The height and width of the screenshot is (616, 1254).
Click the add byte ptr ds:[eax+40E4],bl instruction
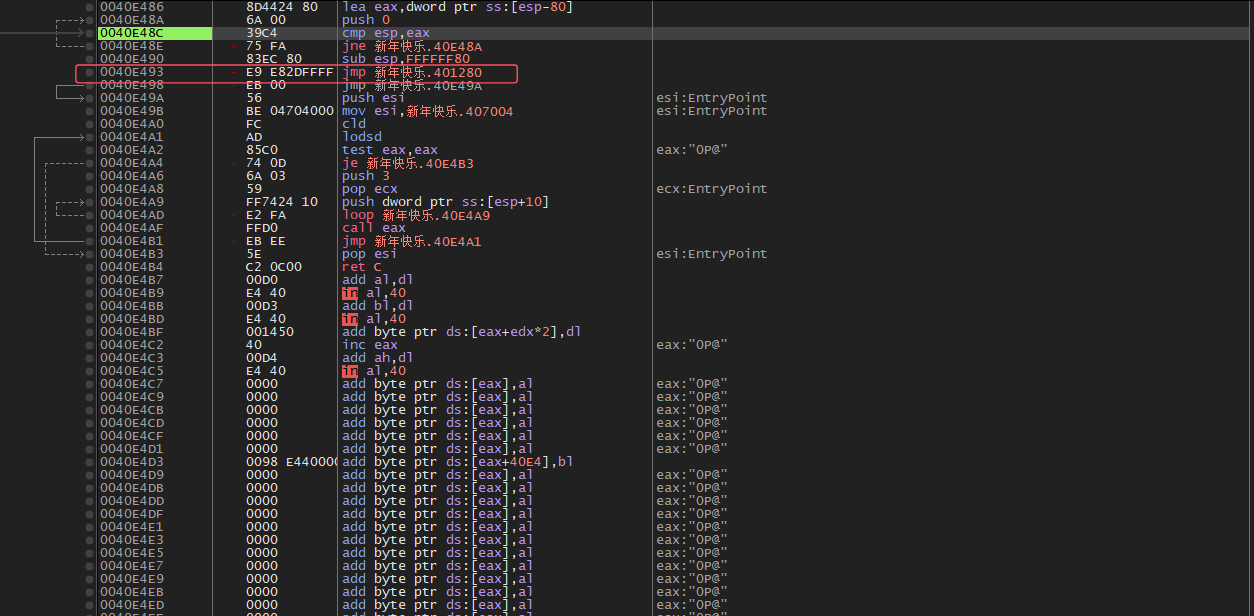tap(458, 462)
